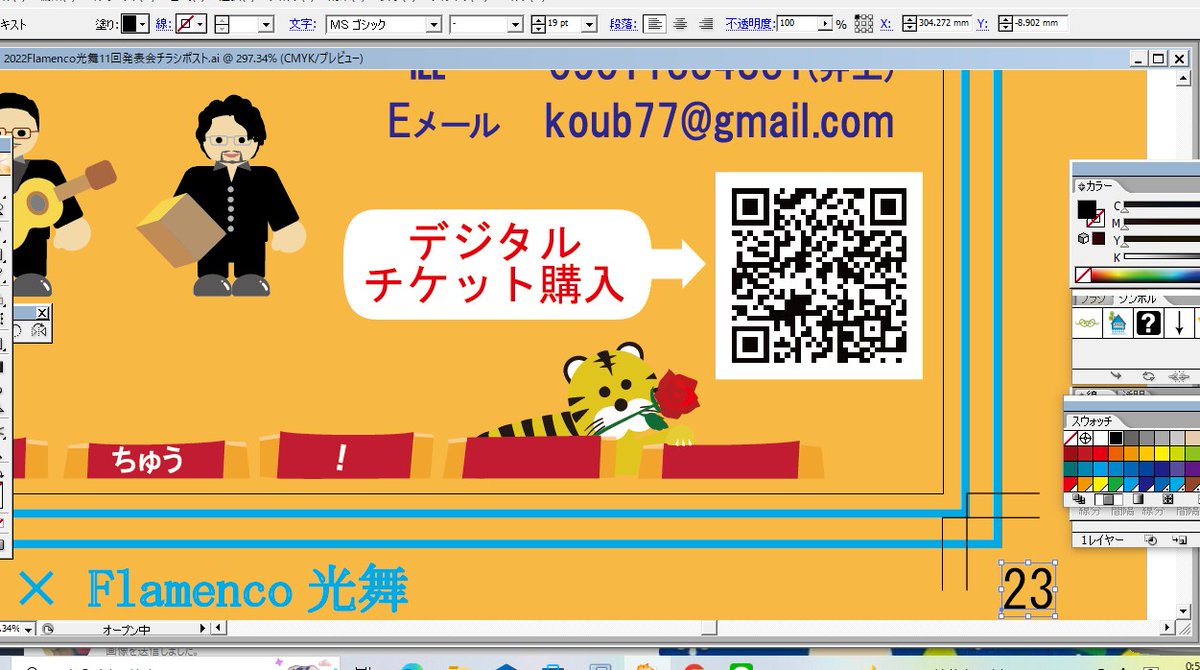Show color swatches button

coord(1107,499)
